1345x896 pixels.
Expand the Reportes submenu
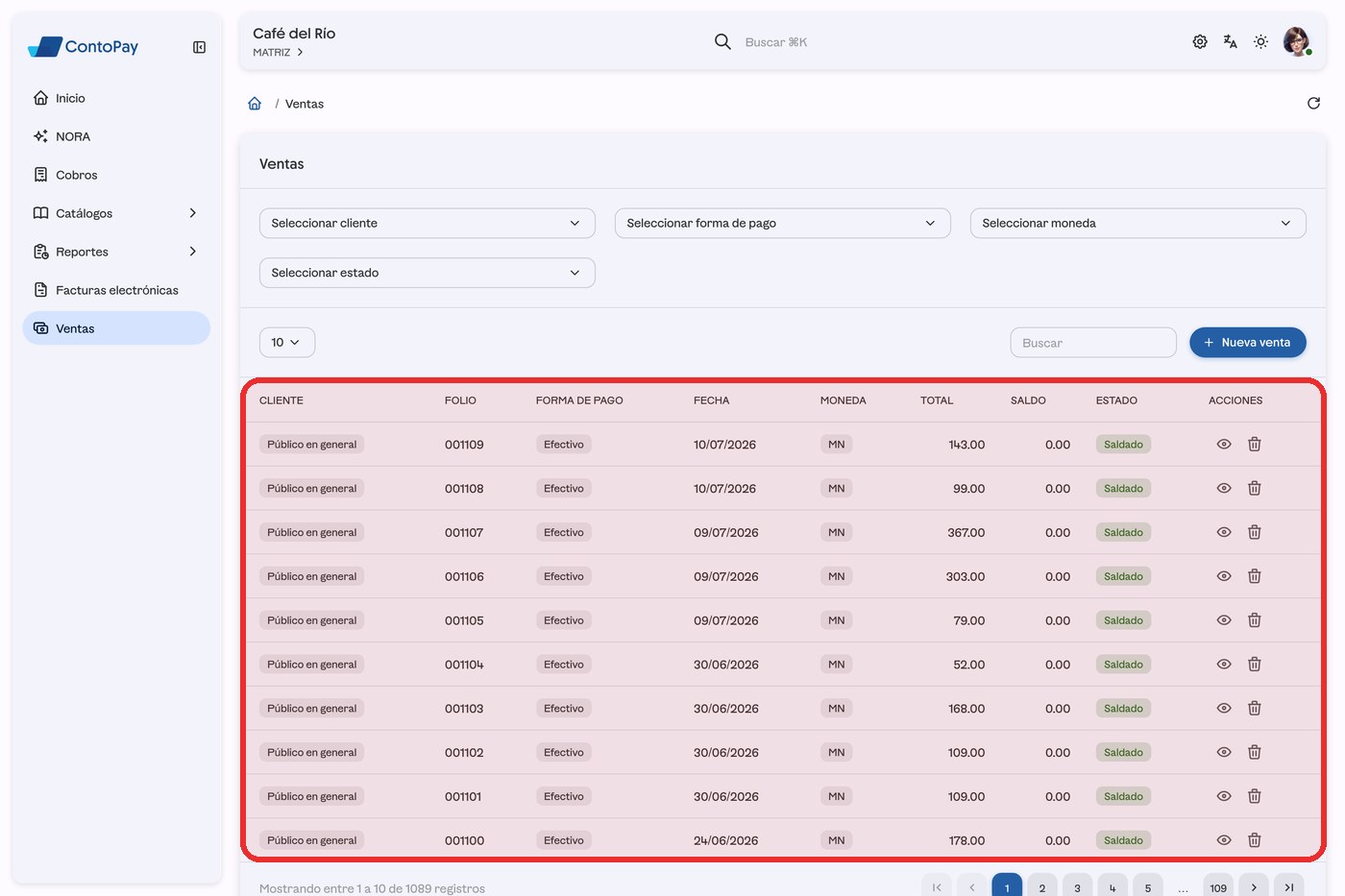pyautogui.click(x=116, y=252)
